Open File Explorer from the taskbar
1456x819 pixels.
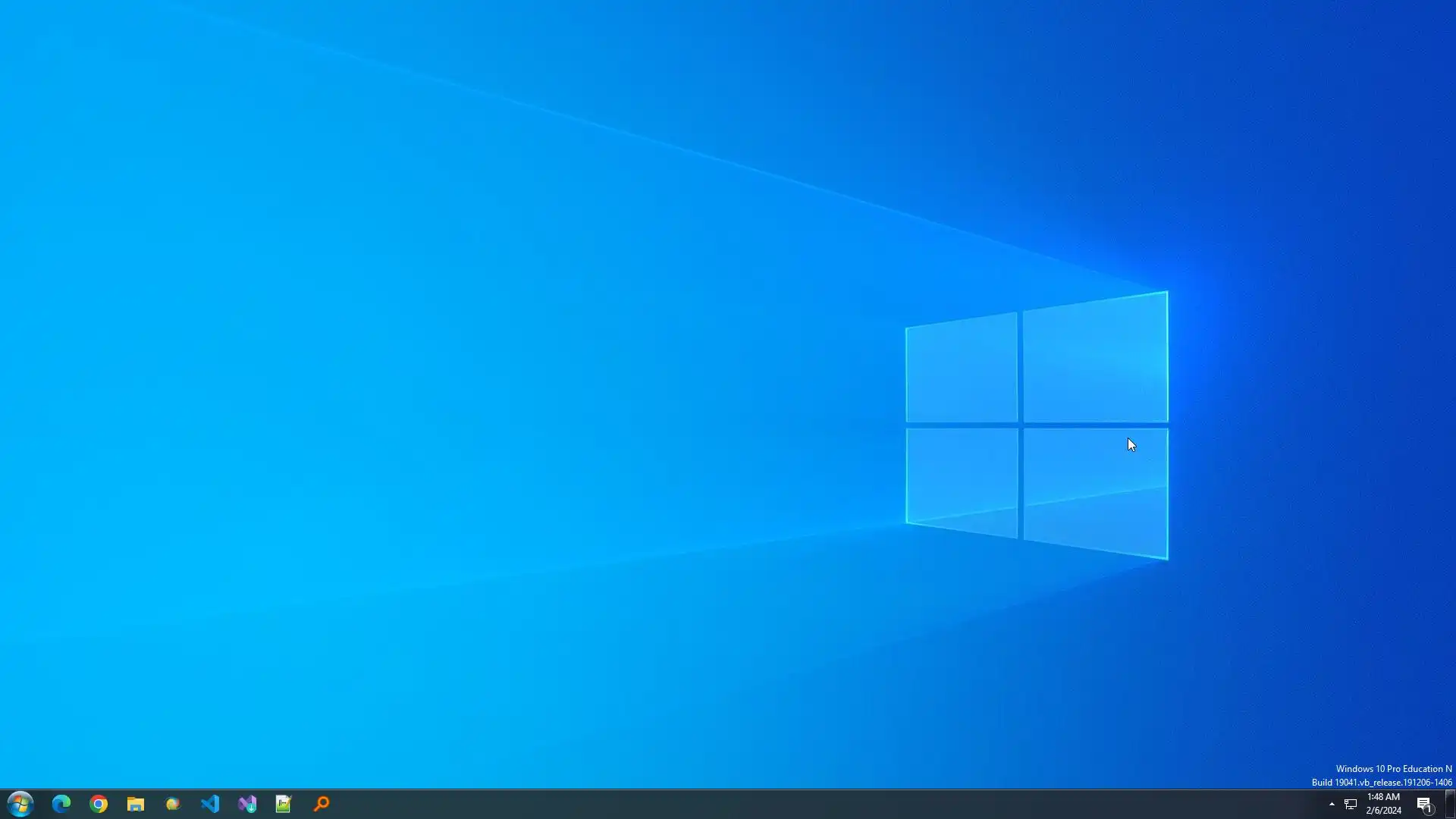[136, 804]
